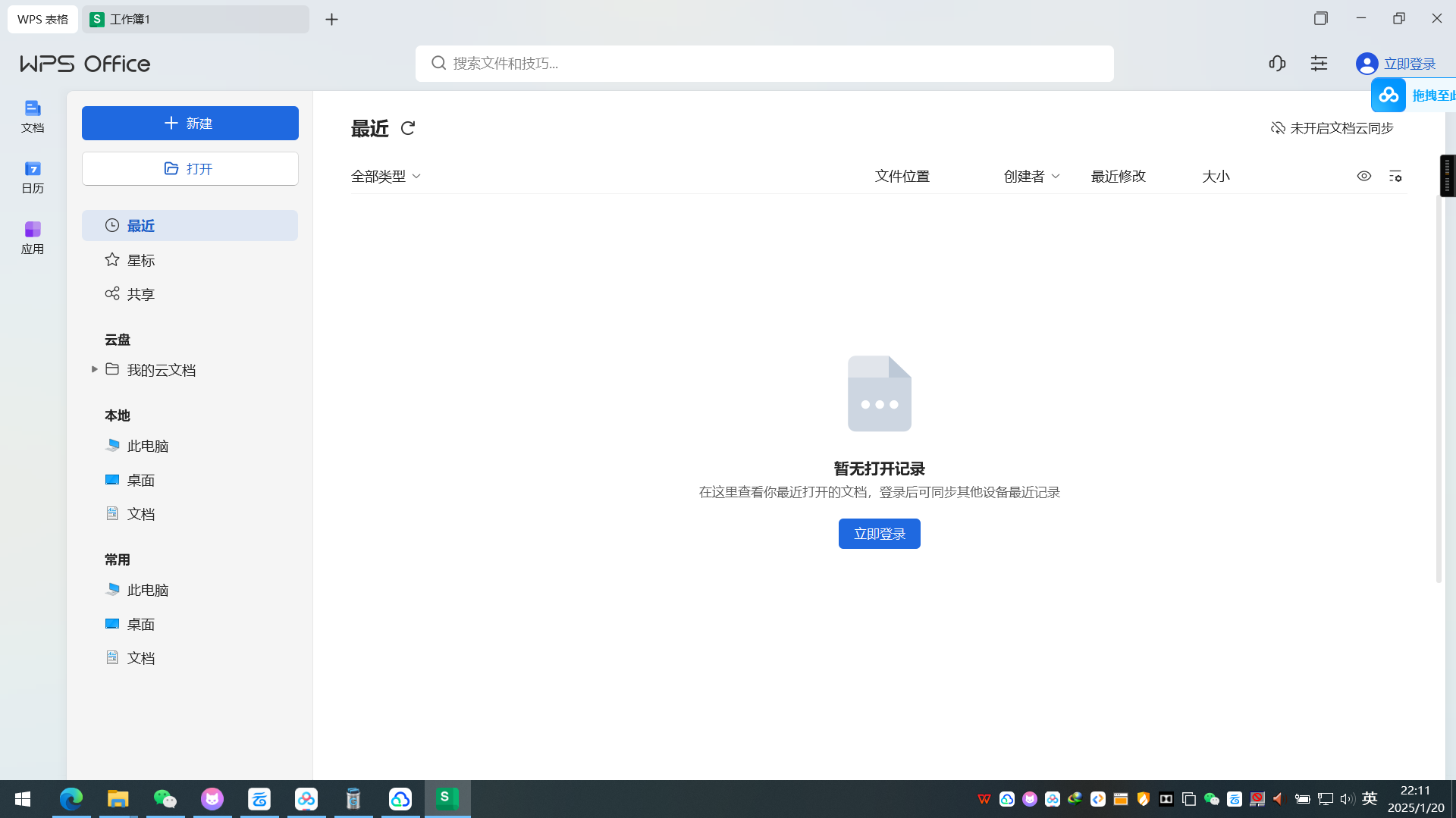The height and width of the screenshot is (818, 1456).
Task: Open the WPS spreadsheet taskbar icon
Action: tap(447, 799)
